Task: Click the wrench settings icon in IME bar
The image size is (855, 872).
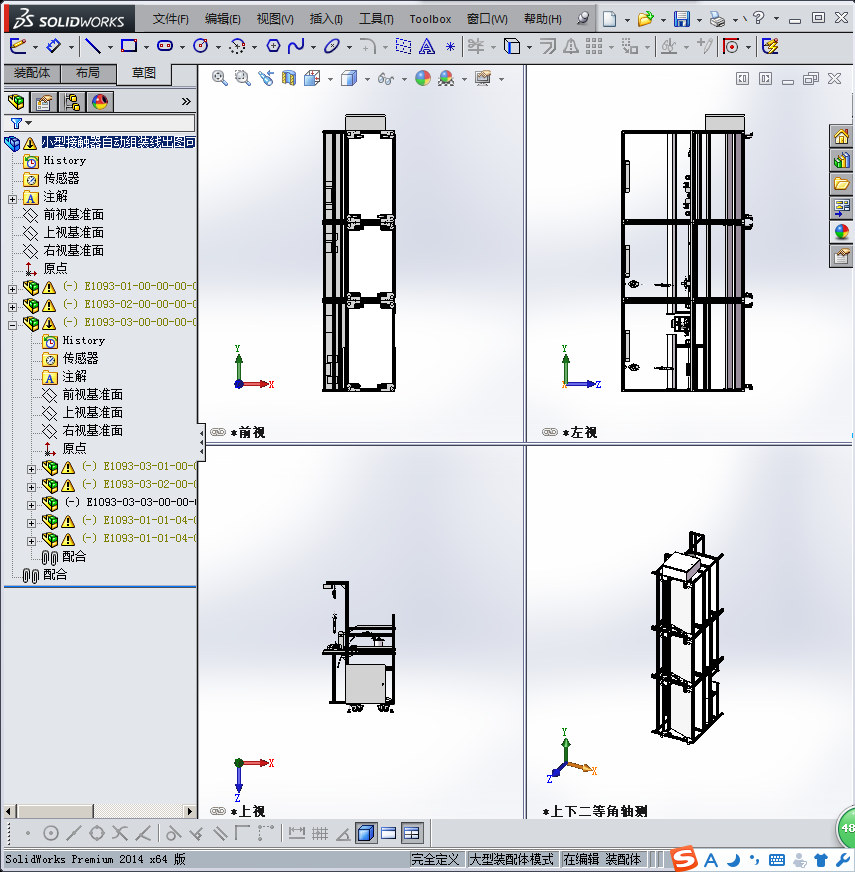Action: [x=843, y=860]
